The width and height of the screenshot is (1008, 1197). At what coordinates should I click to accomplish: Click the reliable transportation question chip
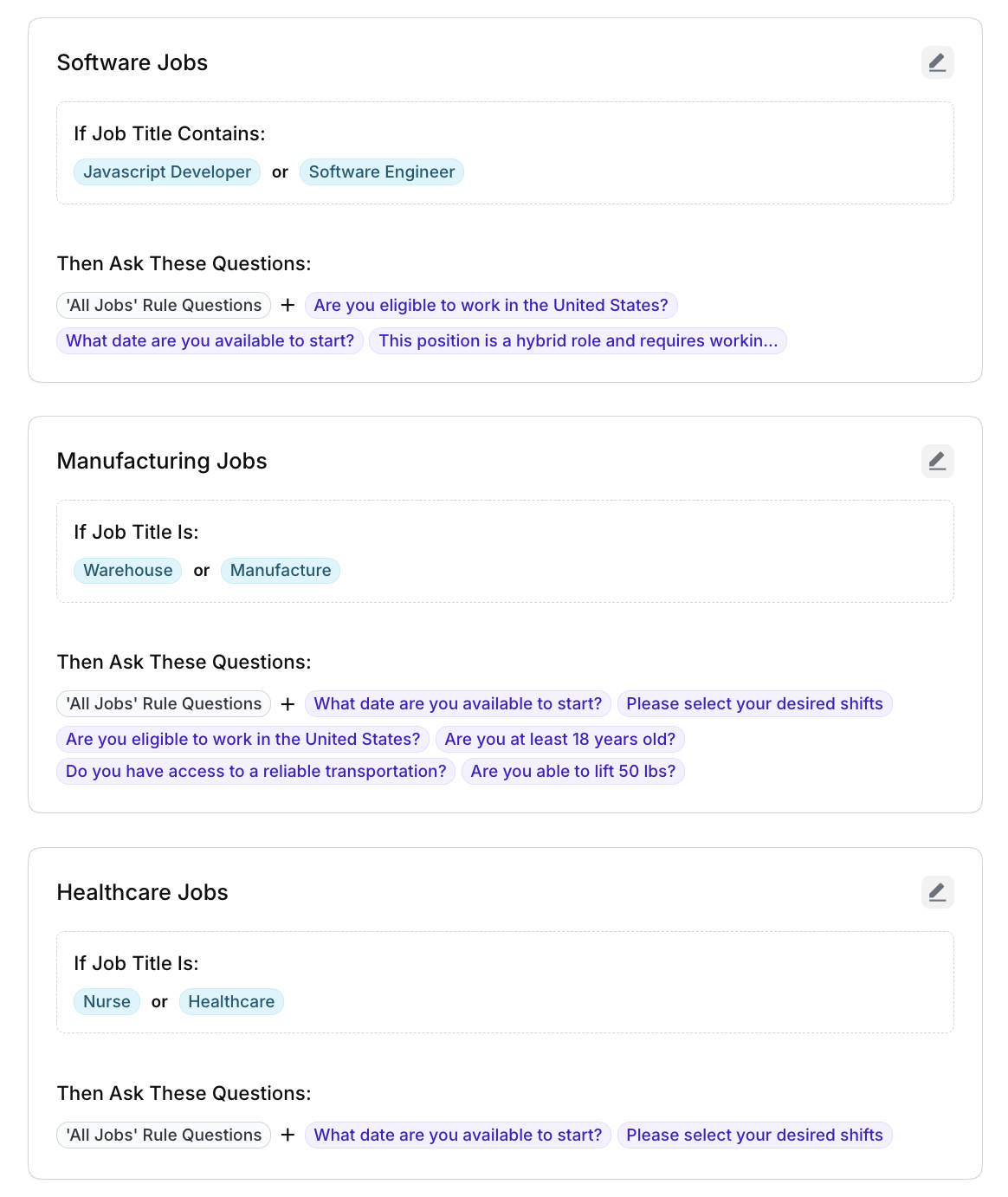pyautogui.click(x=255, y=771)
